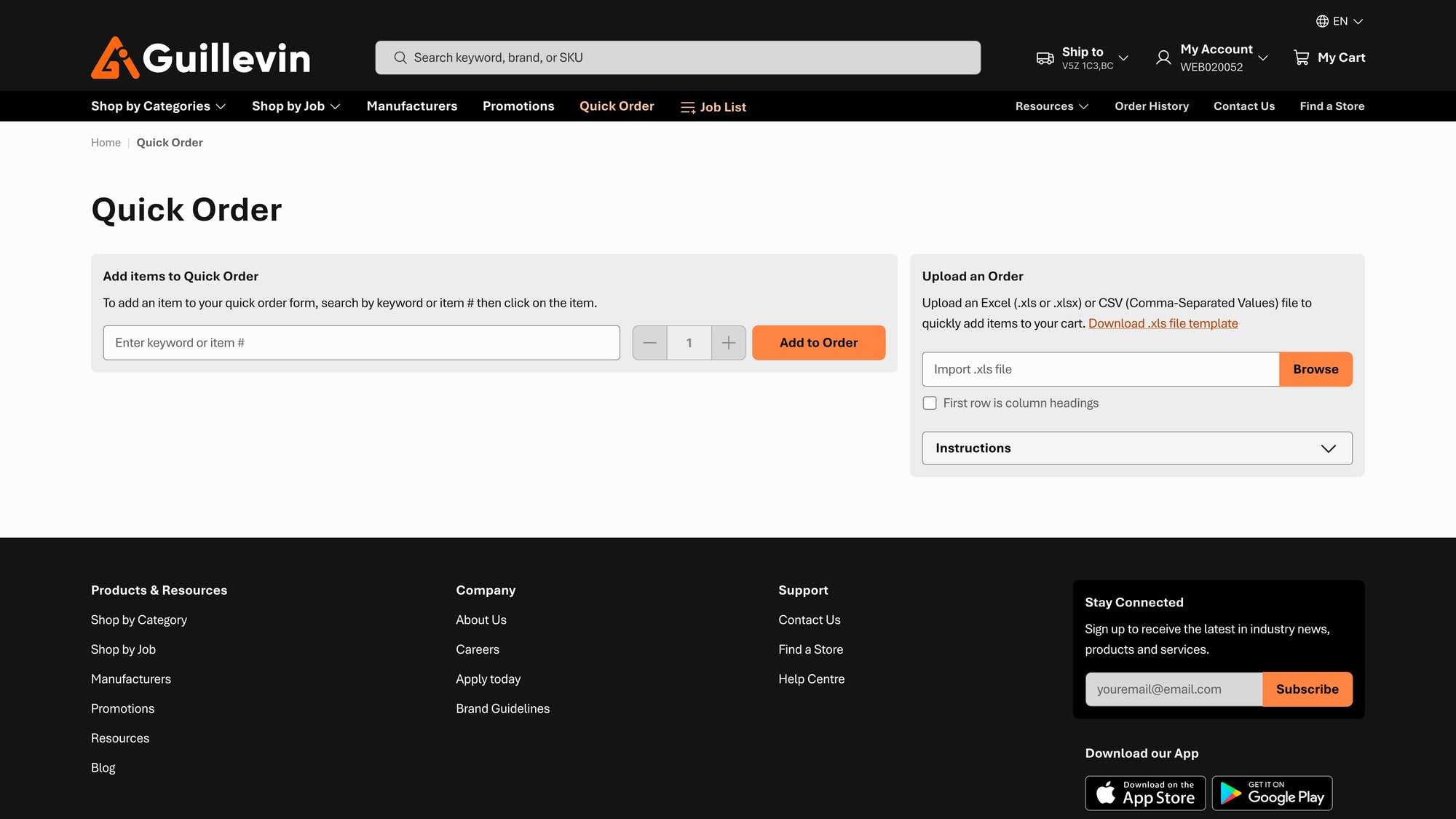Click the search magnifier icon
Image resolution: width=1456 pixels, height=819 pixels.
click(400, 58)
